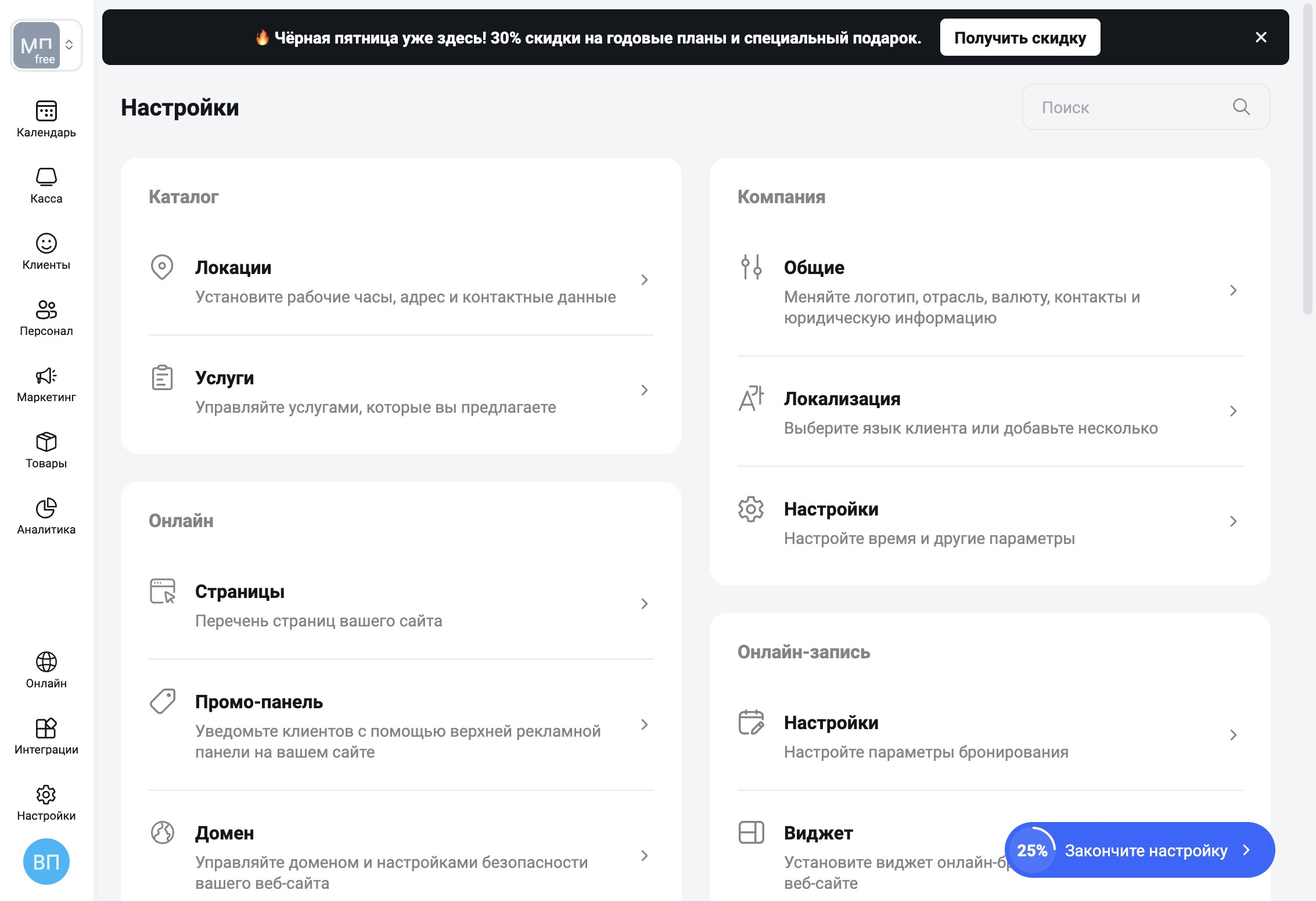Expand the Локации row chevron

644,280
